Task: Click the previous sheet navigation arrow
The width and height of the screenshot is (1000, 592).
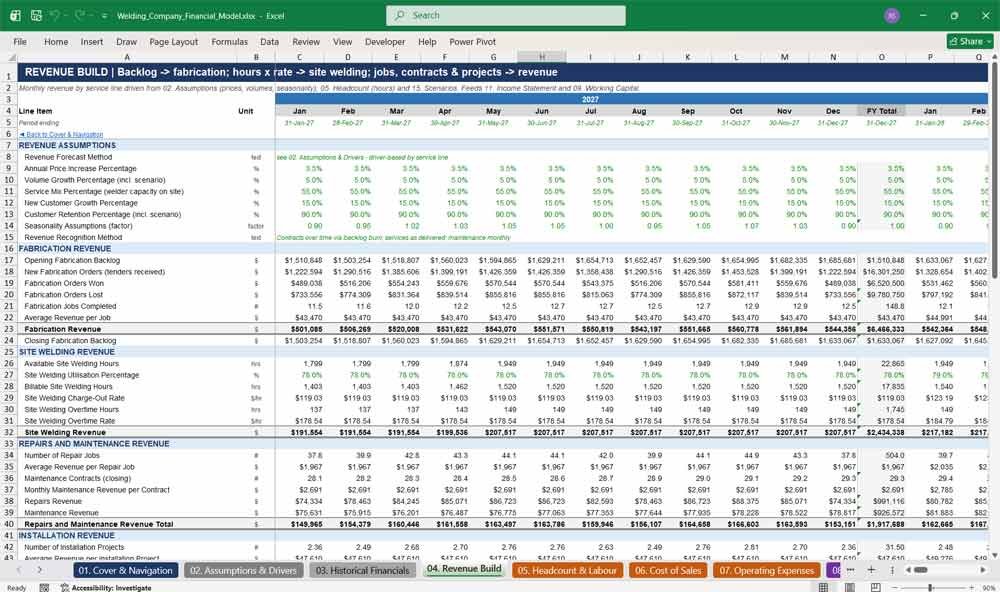Action: pyautogui.click(x=19, y=570)
